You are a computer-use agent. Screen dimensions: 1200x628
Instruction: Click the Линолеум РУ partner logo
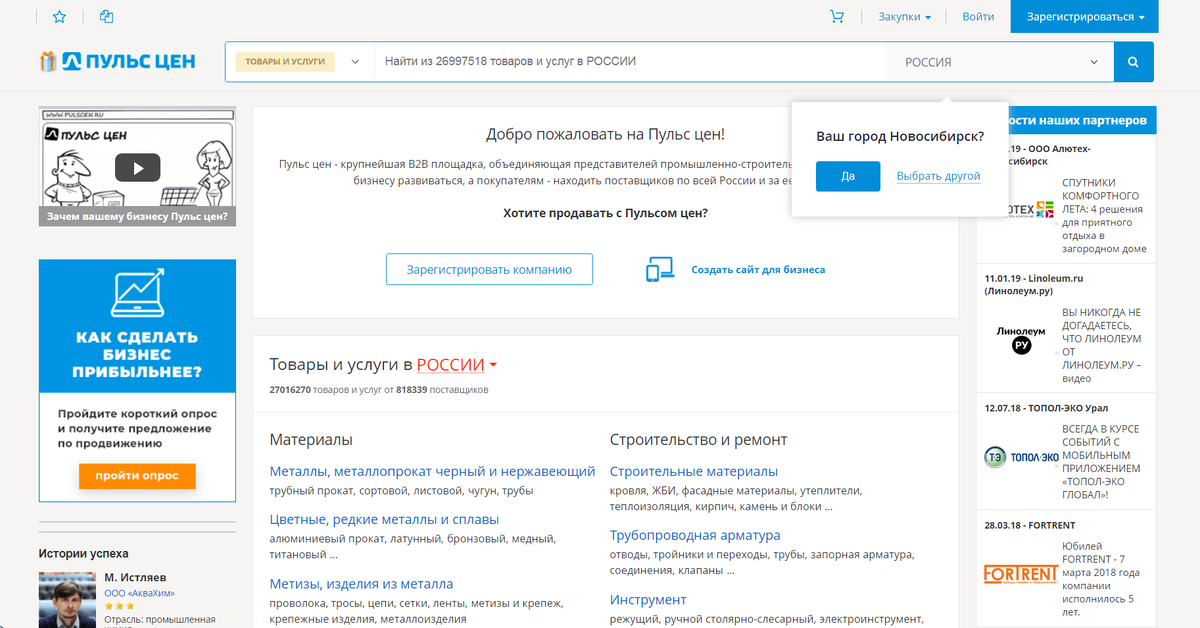tap(1021, 338)
